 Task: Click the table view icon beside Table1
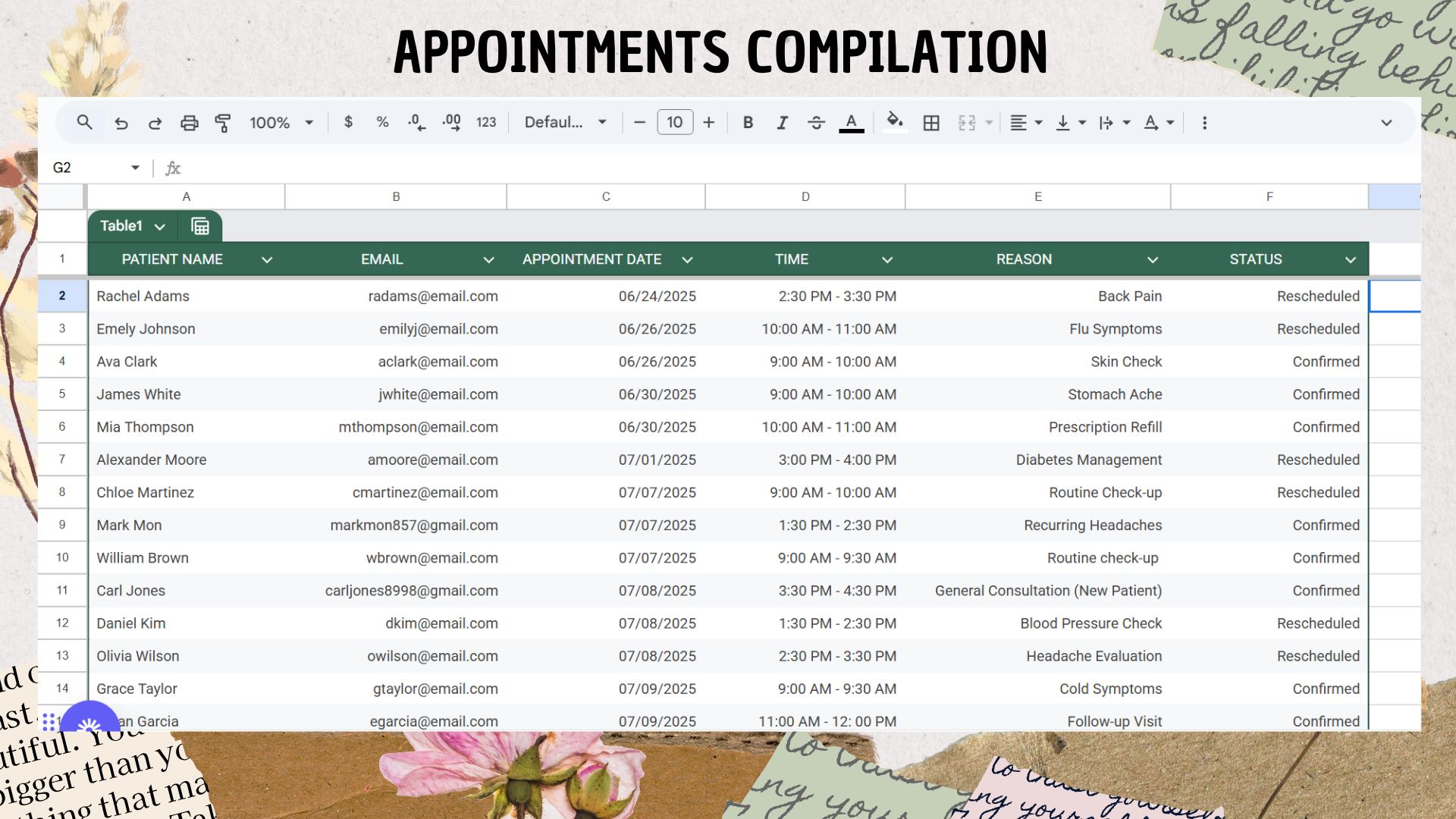200,226
